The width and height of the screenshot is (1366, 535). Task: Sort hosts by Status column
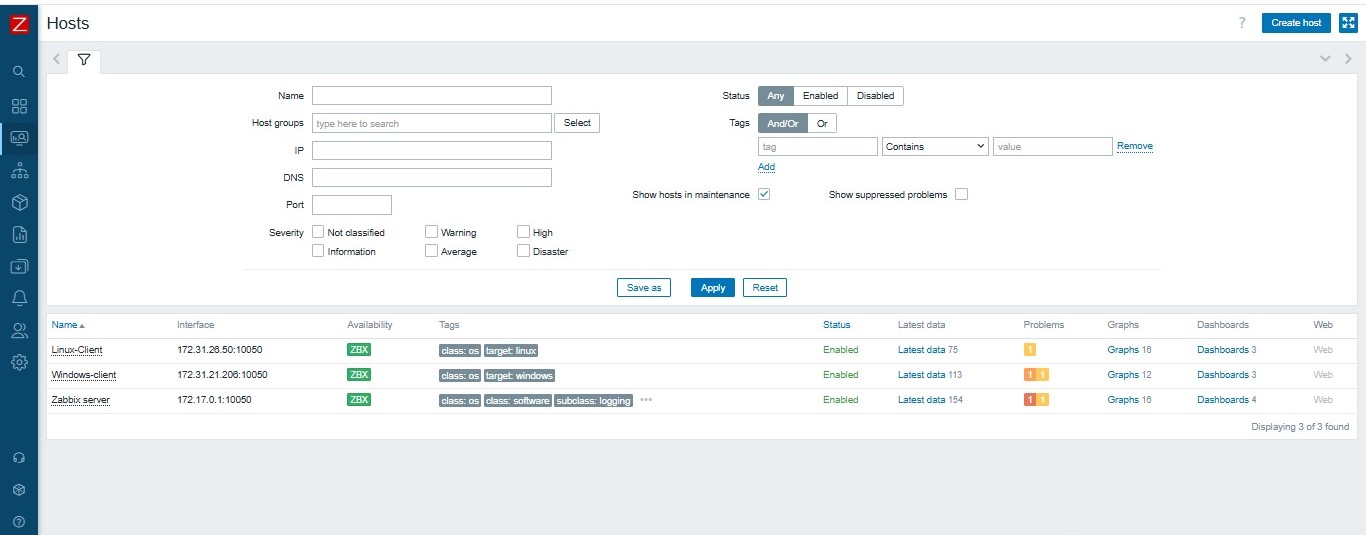837,325
